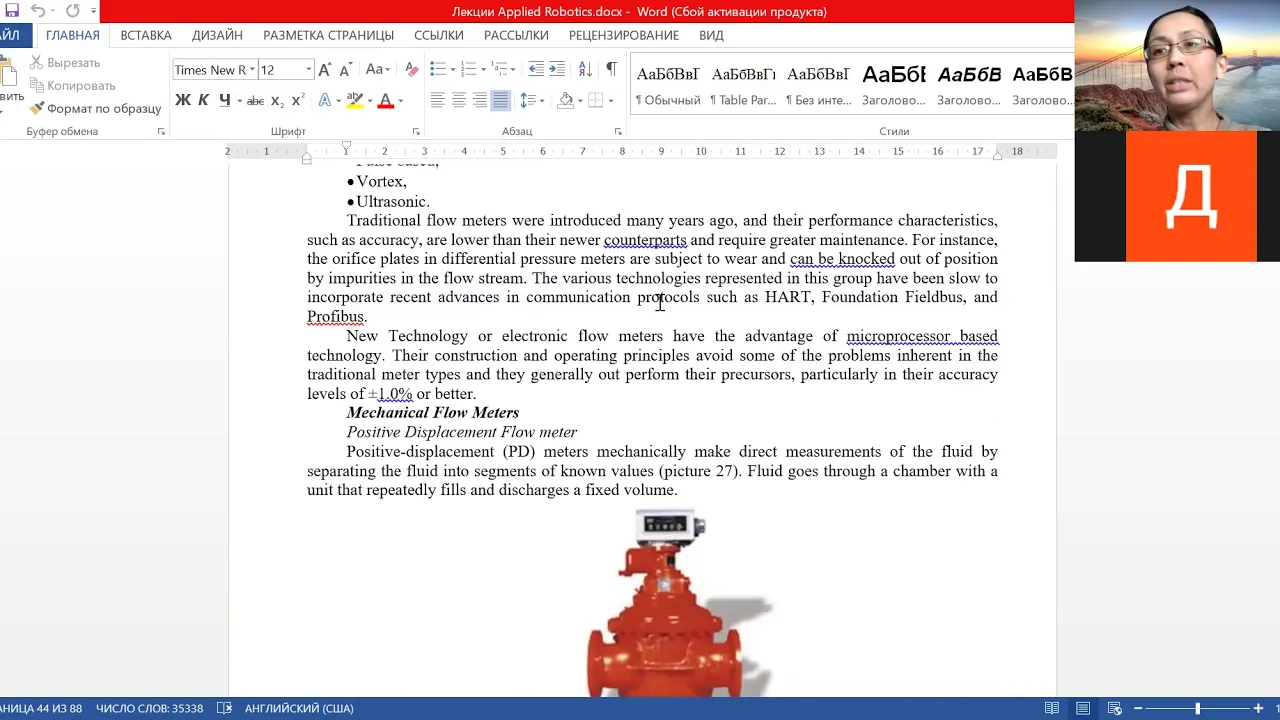1280x720 pixels.
Task: Move the zoom slider handle
Action: 1197,708
